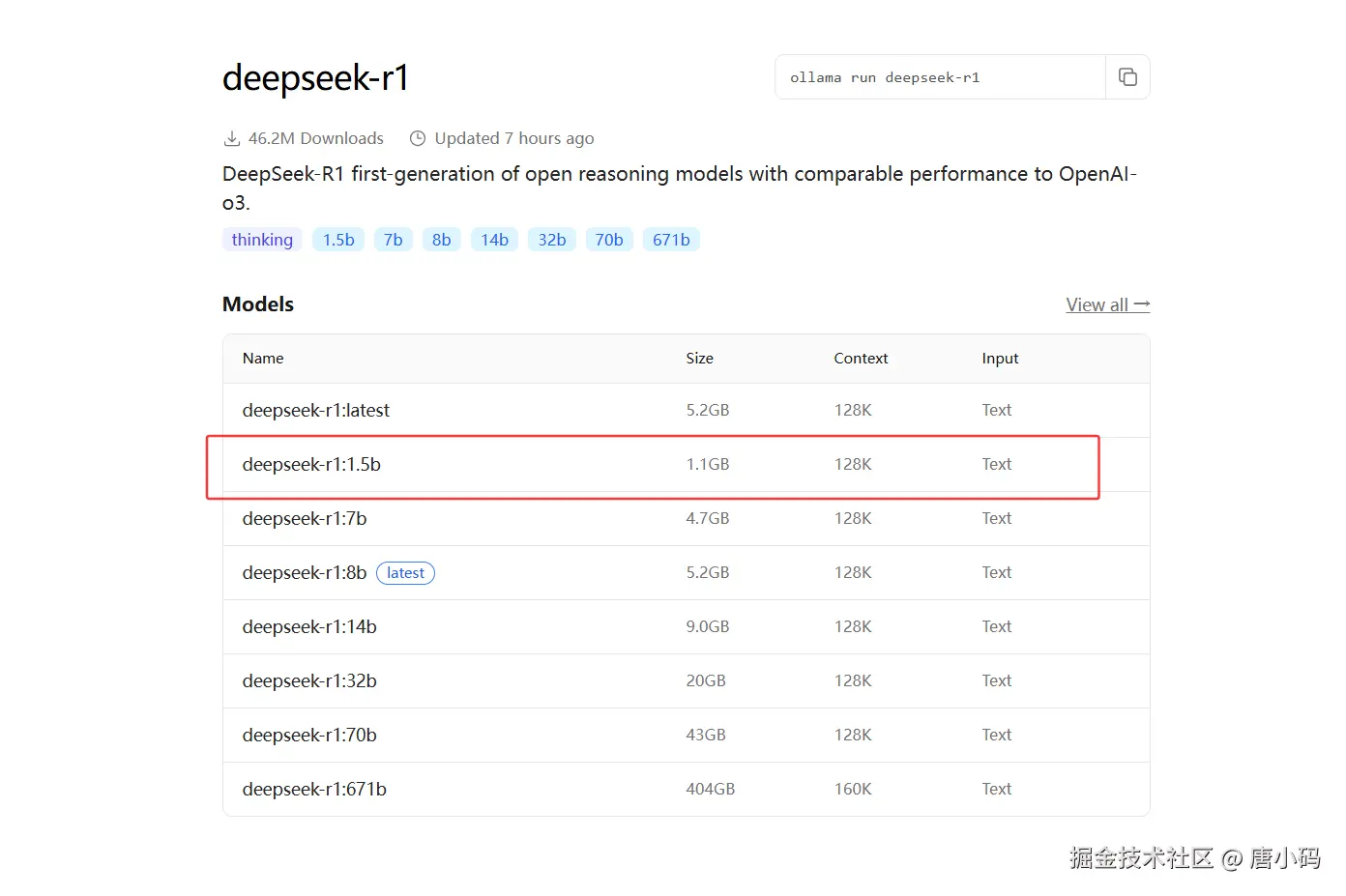Click the Updated 7 hours ago text

[x=514, y=138]
